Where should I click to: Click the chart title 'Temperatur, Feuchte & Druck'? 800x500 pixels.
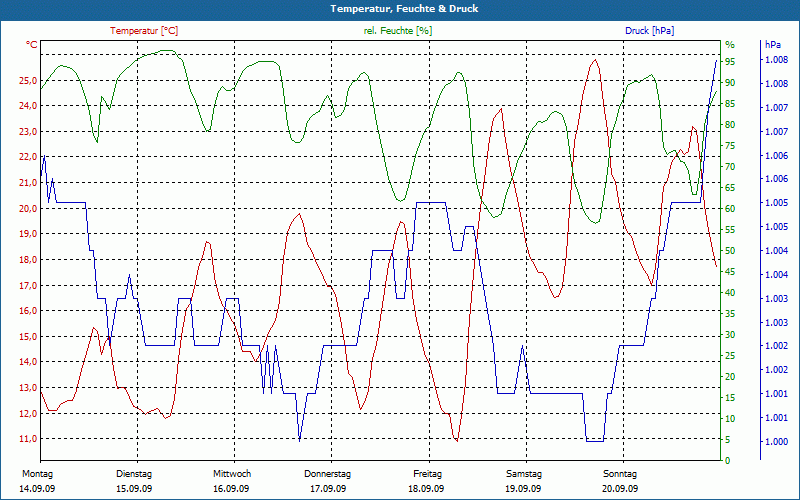tap(404, 9)
